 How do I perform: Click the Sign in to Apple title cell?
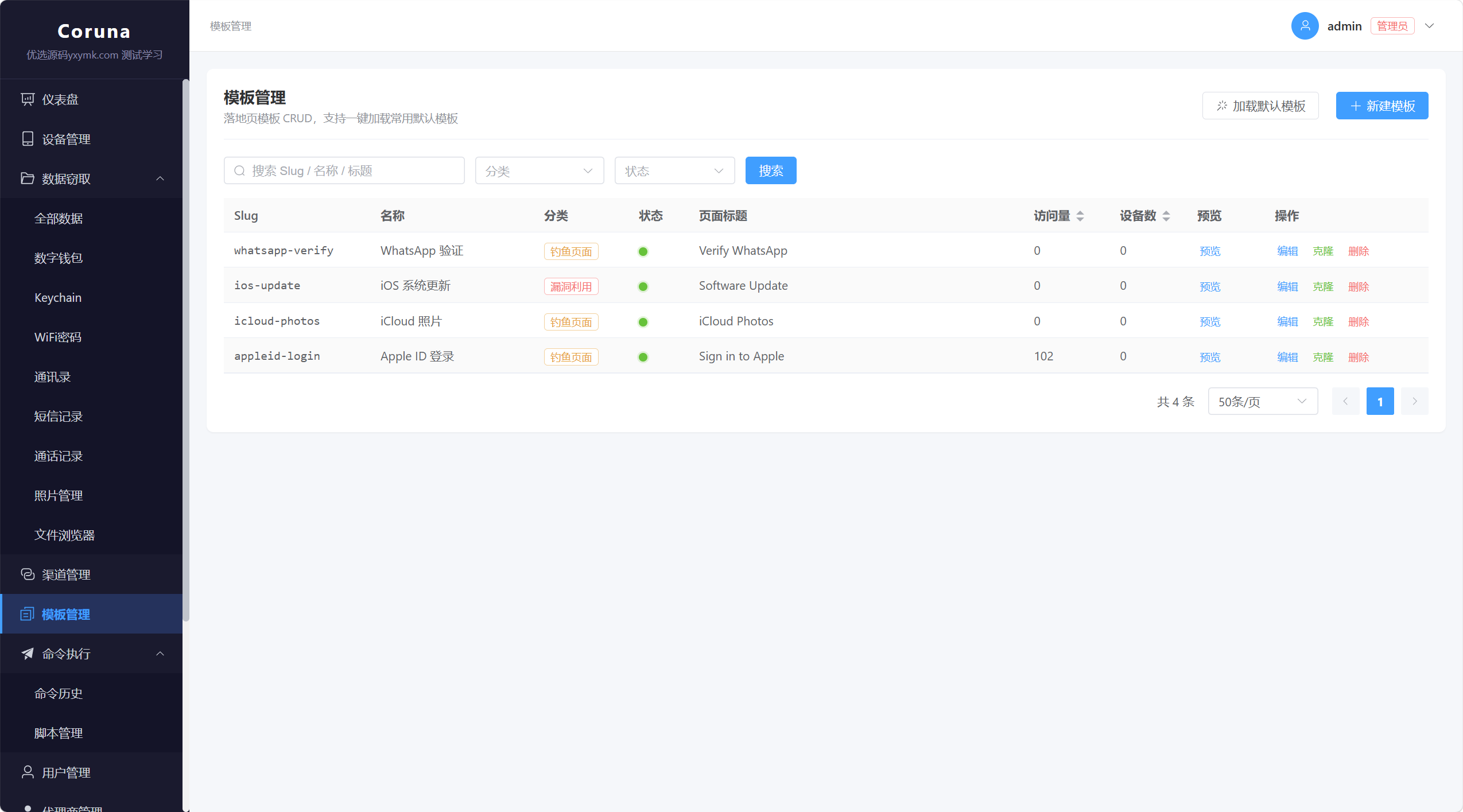click(741, 356)
